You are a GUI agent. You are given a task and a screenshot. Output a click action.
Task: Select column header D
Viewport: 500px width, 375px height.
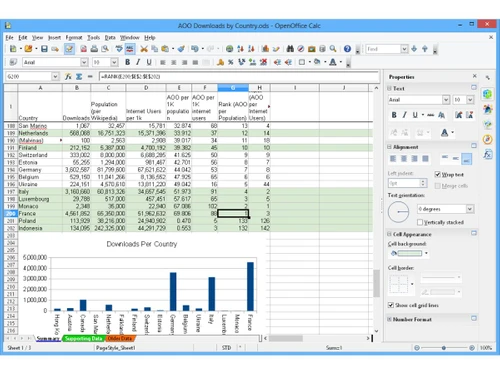click(x=146, y=88)
